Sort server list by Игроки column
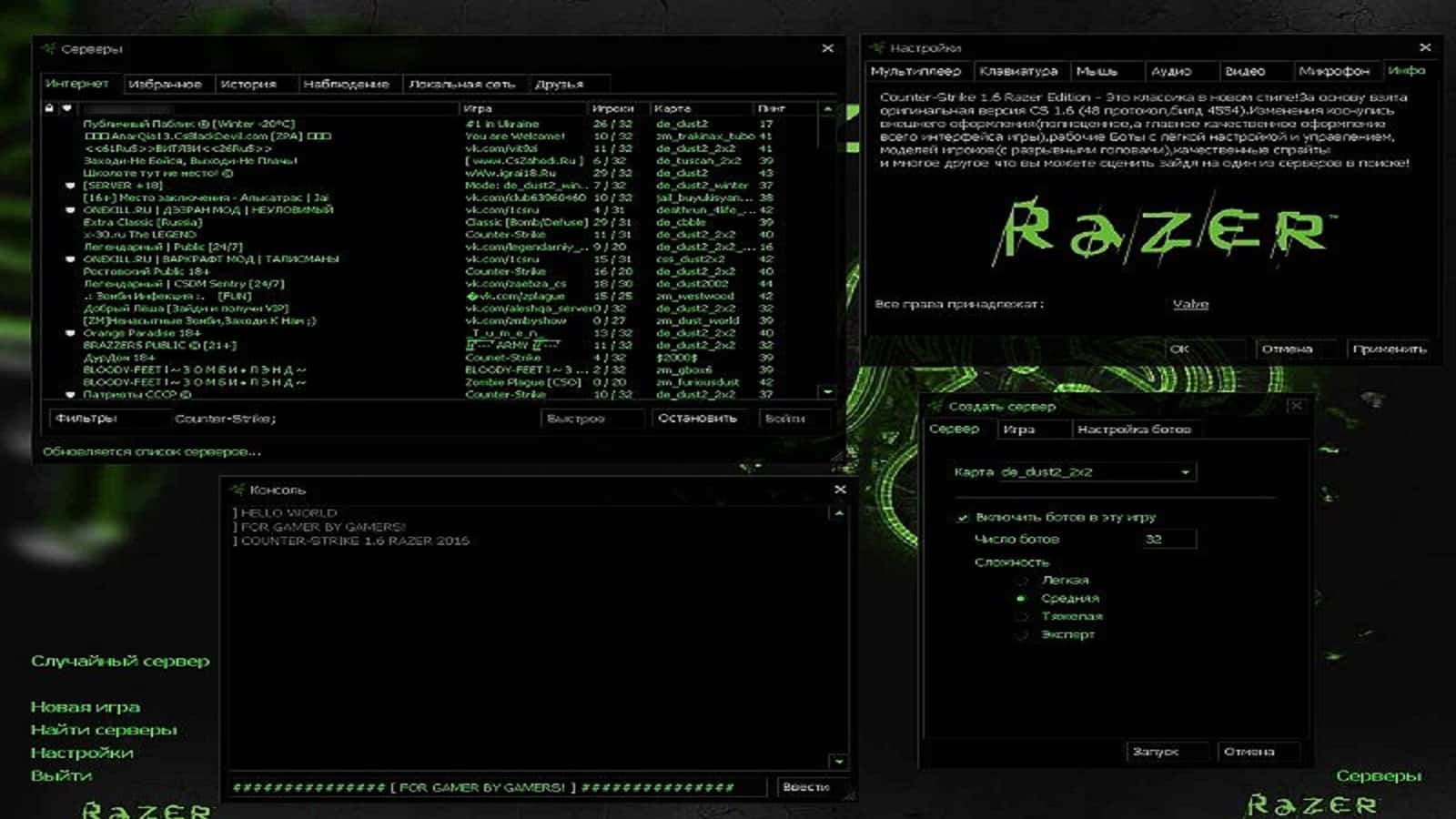The width and height of the screenshot is (1456, 819). tap(618, 108)
